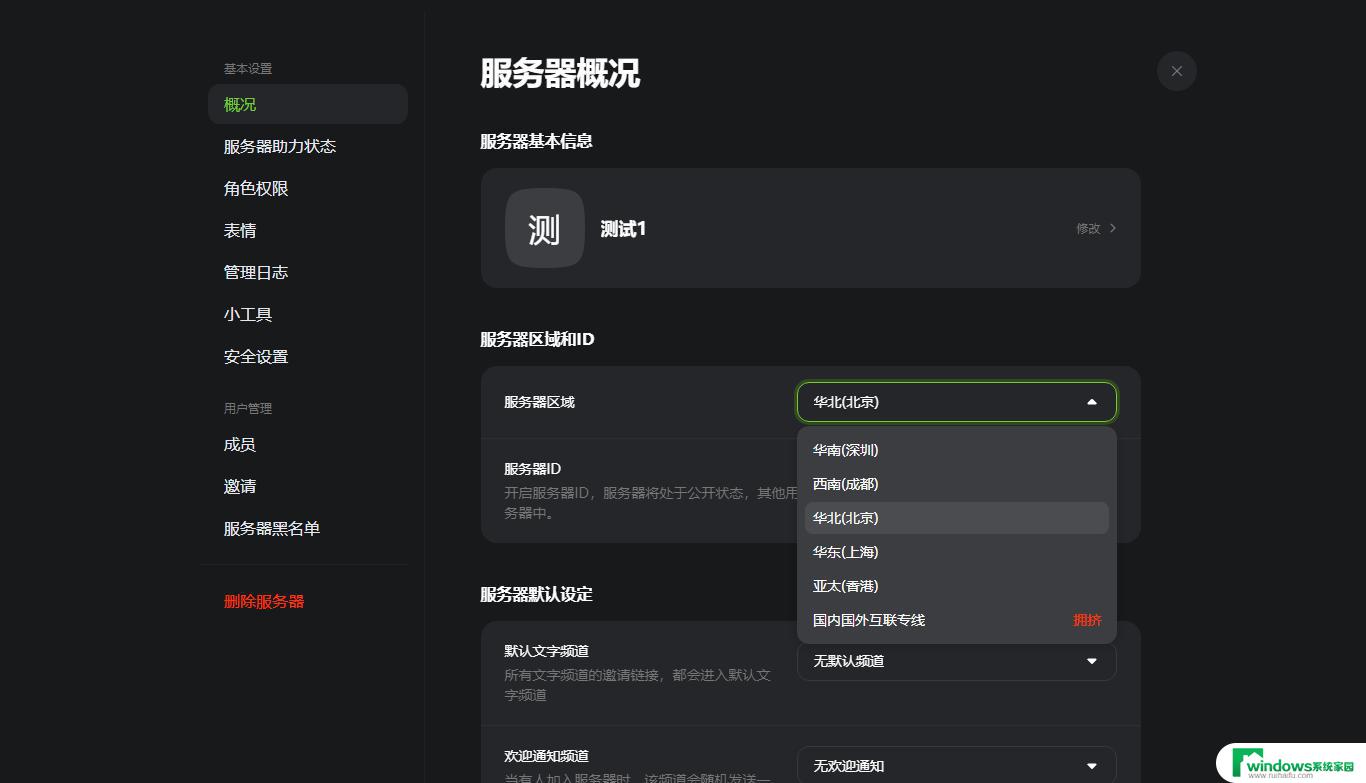
Task: Open 服务器黑名单 page
Action: (x=308, y=528)
